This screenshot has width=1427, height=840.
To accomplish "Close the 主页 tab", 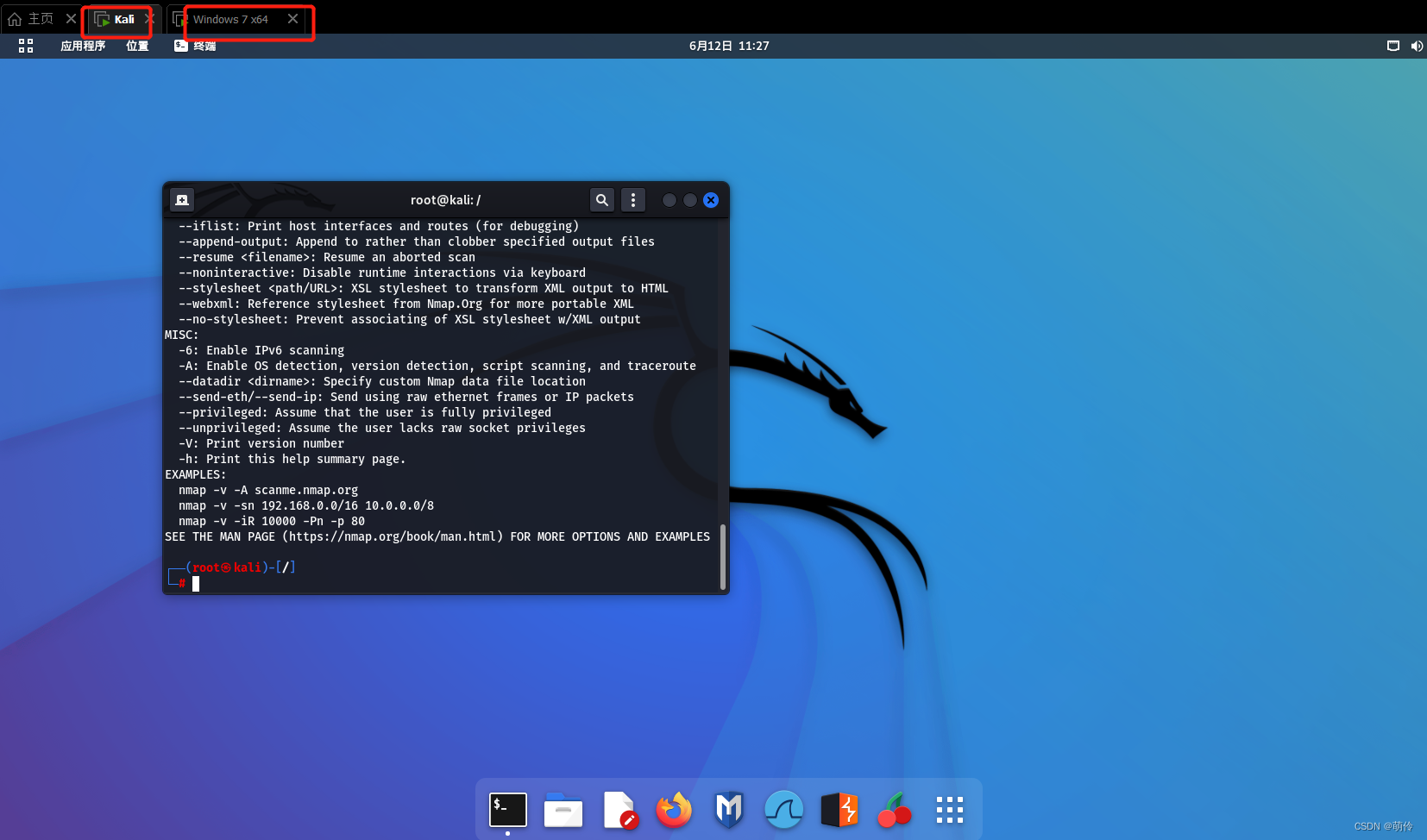I will (71, 19).
